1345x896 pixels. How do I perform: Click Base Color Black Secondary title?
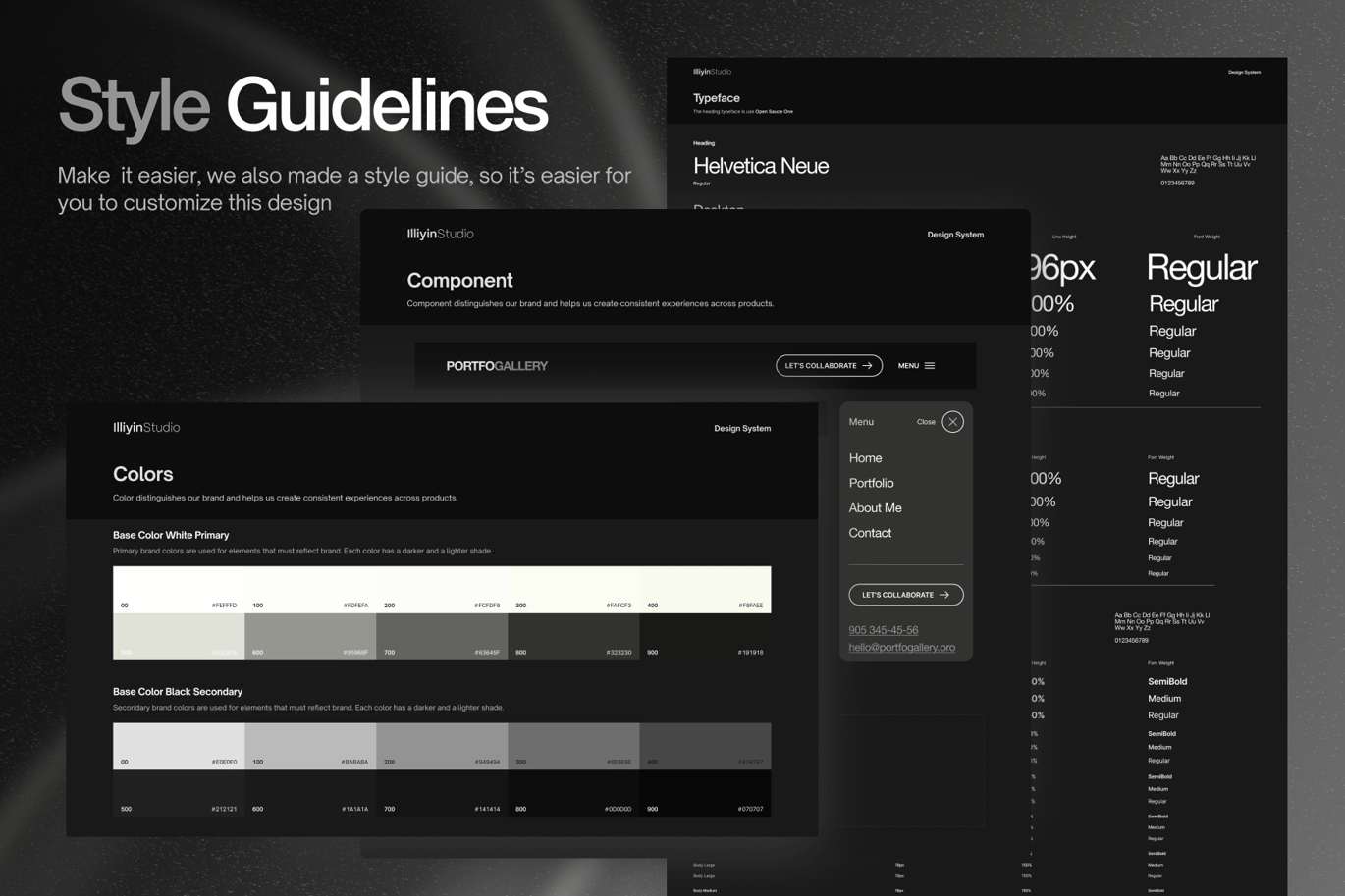[178, 692]
